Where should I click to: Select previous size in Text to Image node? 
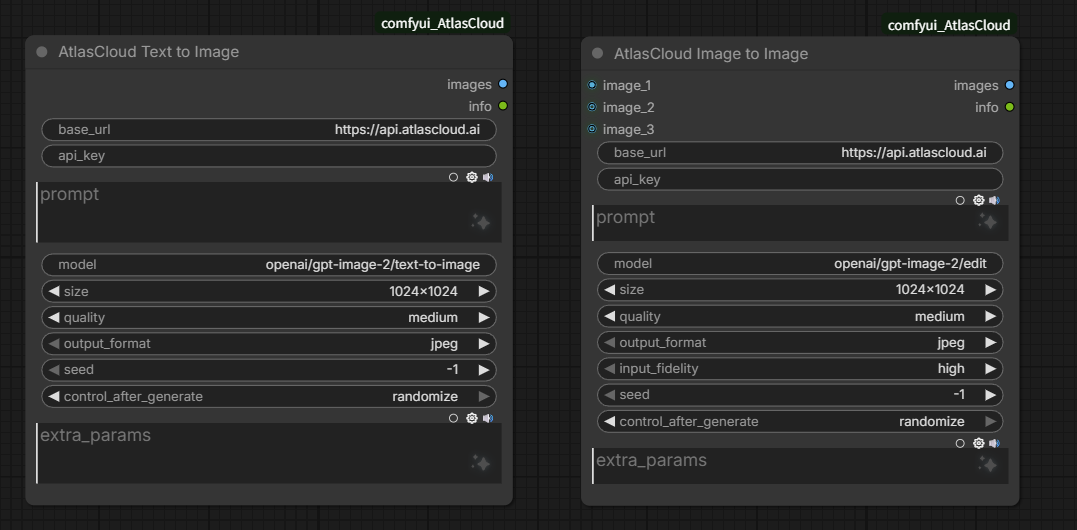point(54,291)
